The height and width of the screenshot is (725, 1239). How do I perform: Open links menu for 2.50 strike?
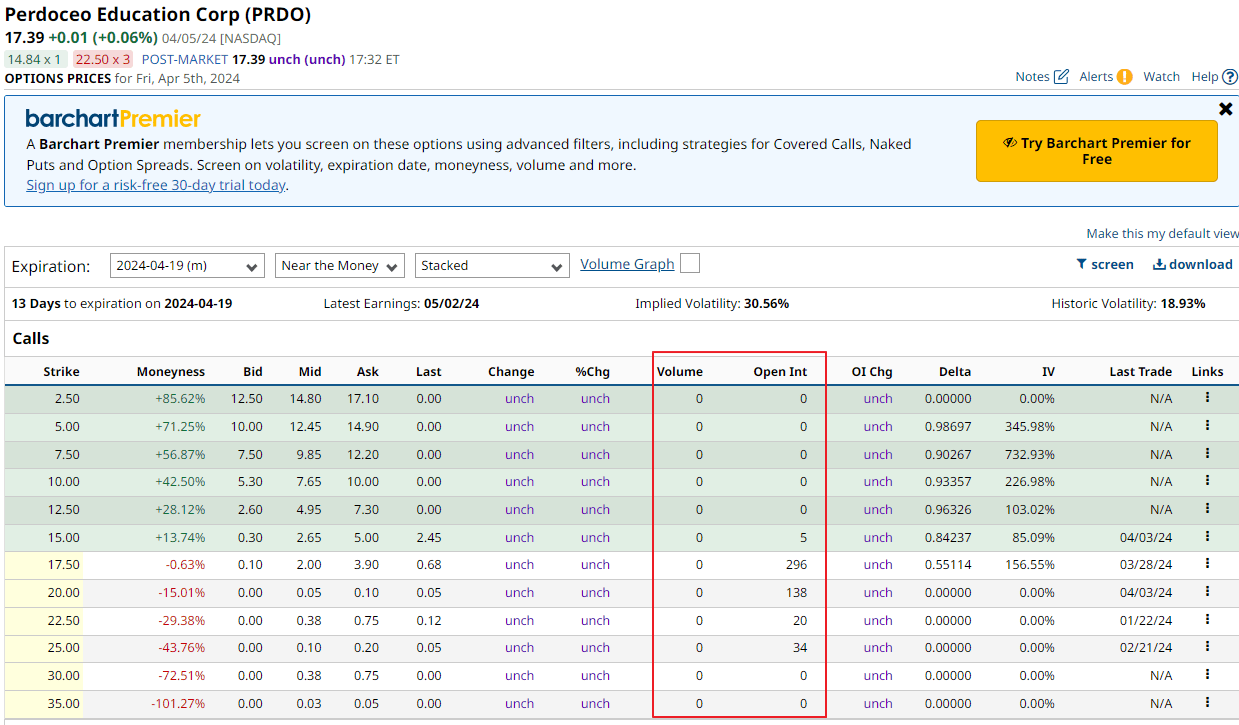(1207, 398)
